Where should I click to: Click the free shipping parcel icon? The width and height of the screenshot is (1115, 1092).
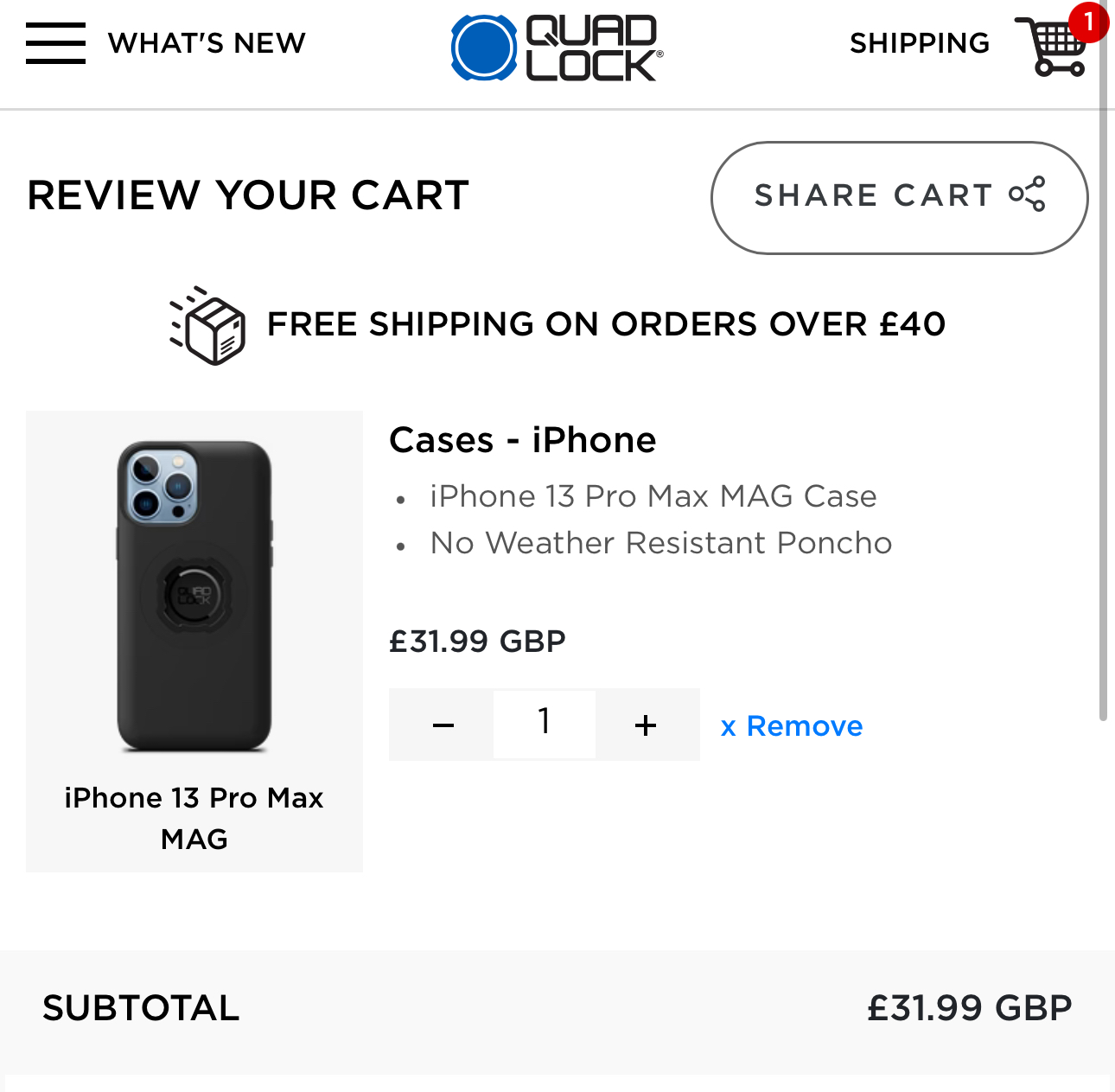(208, 325)
